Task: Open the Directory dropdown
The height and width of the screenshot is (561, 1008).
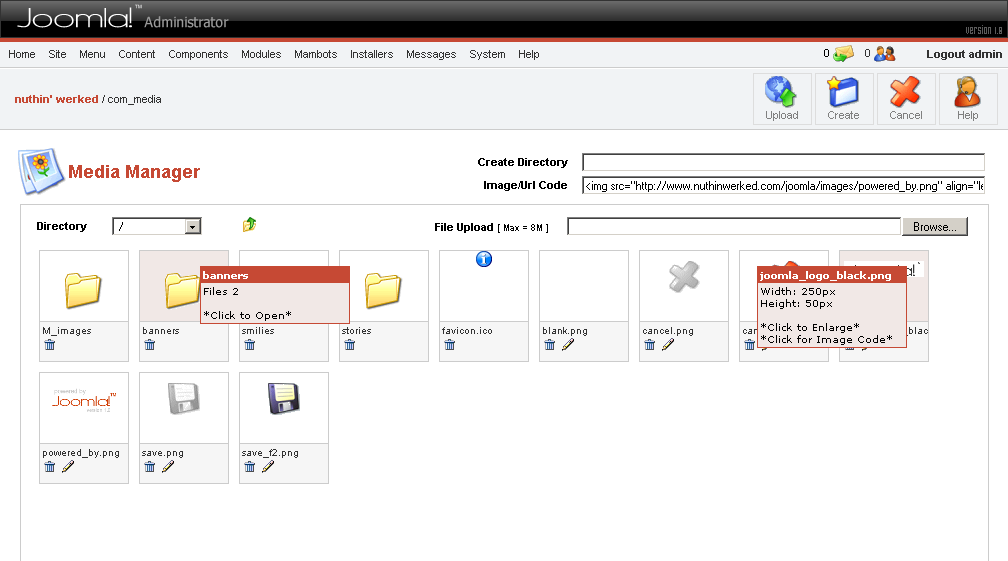Action: click(157, 226)
